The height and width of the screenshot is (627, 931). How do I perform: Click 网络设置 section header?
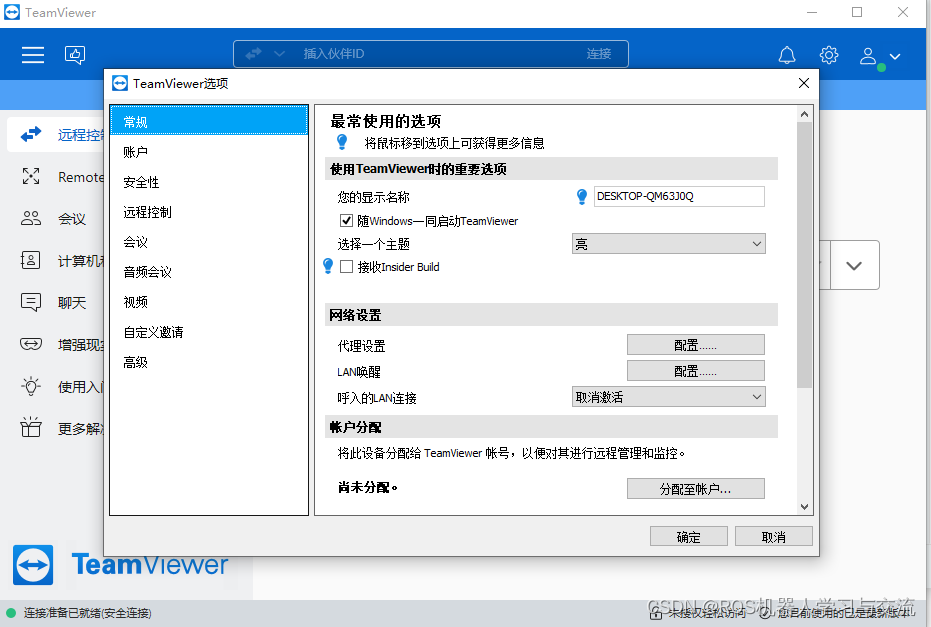coord(551,315)
